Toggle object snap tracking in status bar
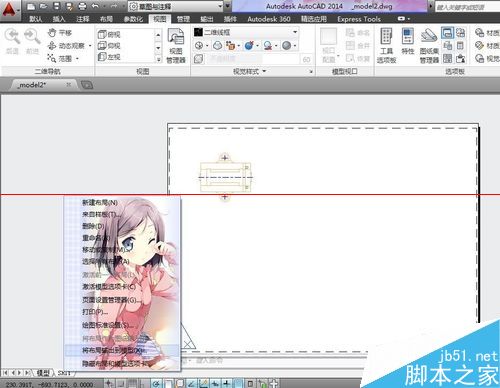Screen dimensions: 500x388 (x=191, y=383)
